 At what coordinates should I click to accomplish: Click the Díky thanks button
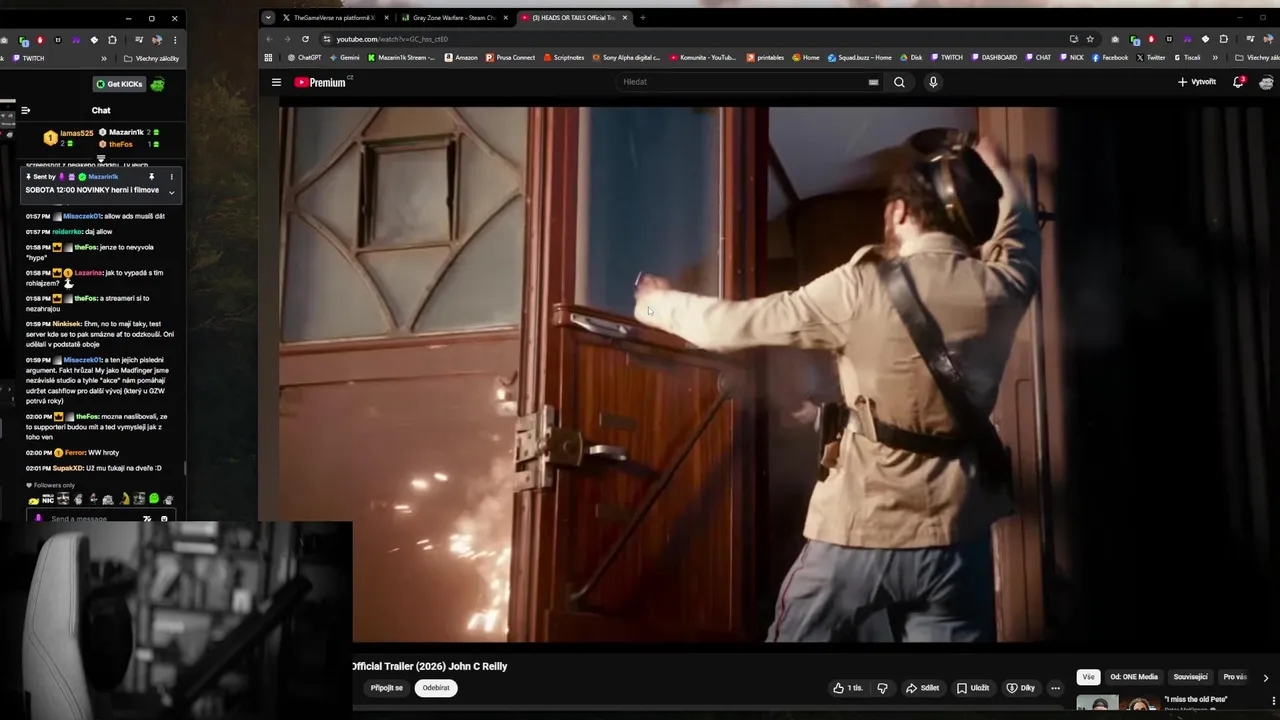1021,688
